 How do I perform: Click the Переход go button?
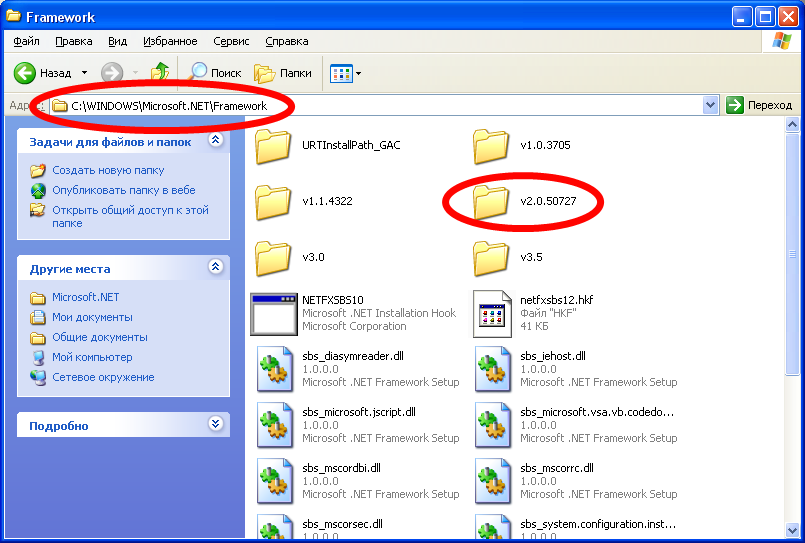[x=760, y=105]
